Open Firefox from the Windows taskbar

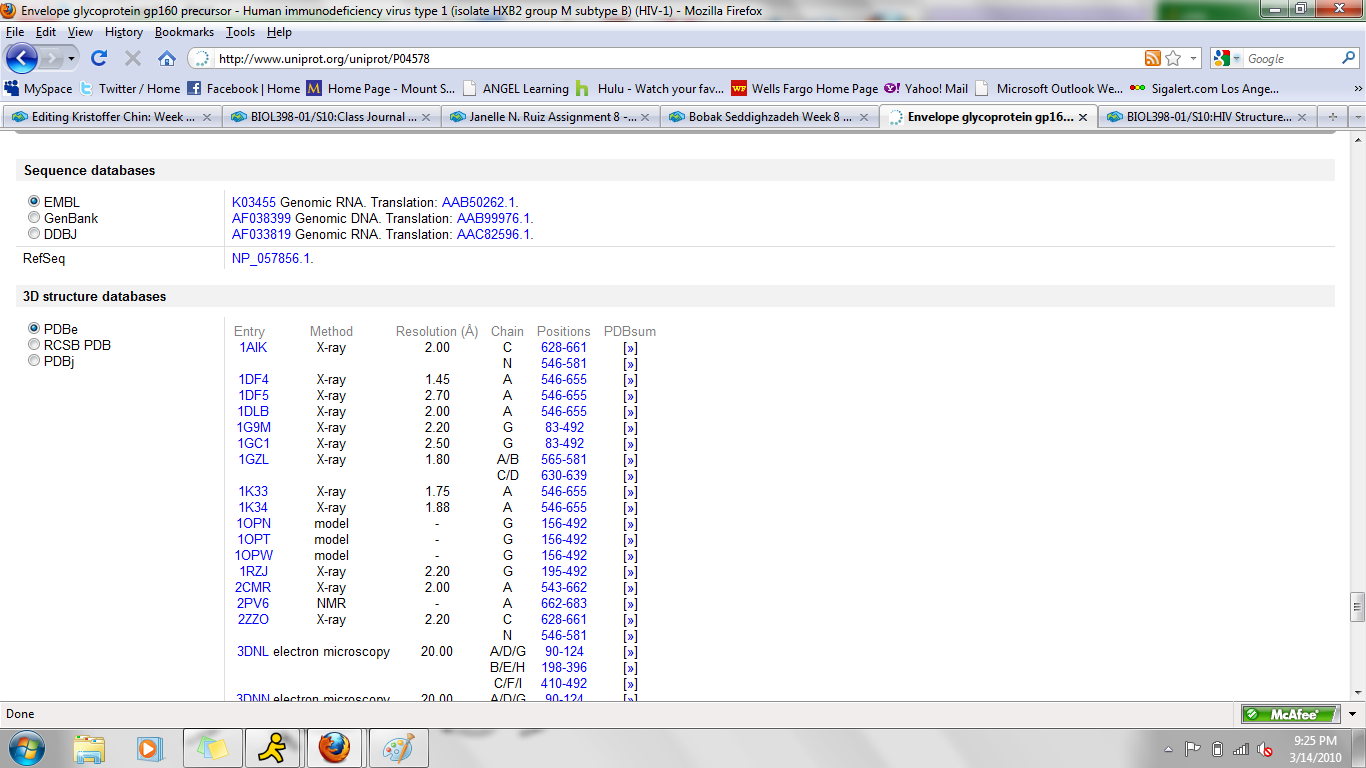pyautogui.click(x=334, y=747)
